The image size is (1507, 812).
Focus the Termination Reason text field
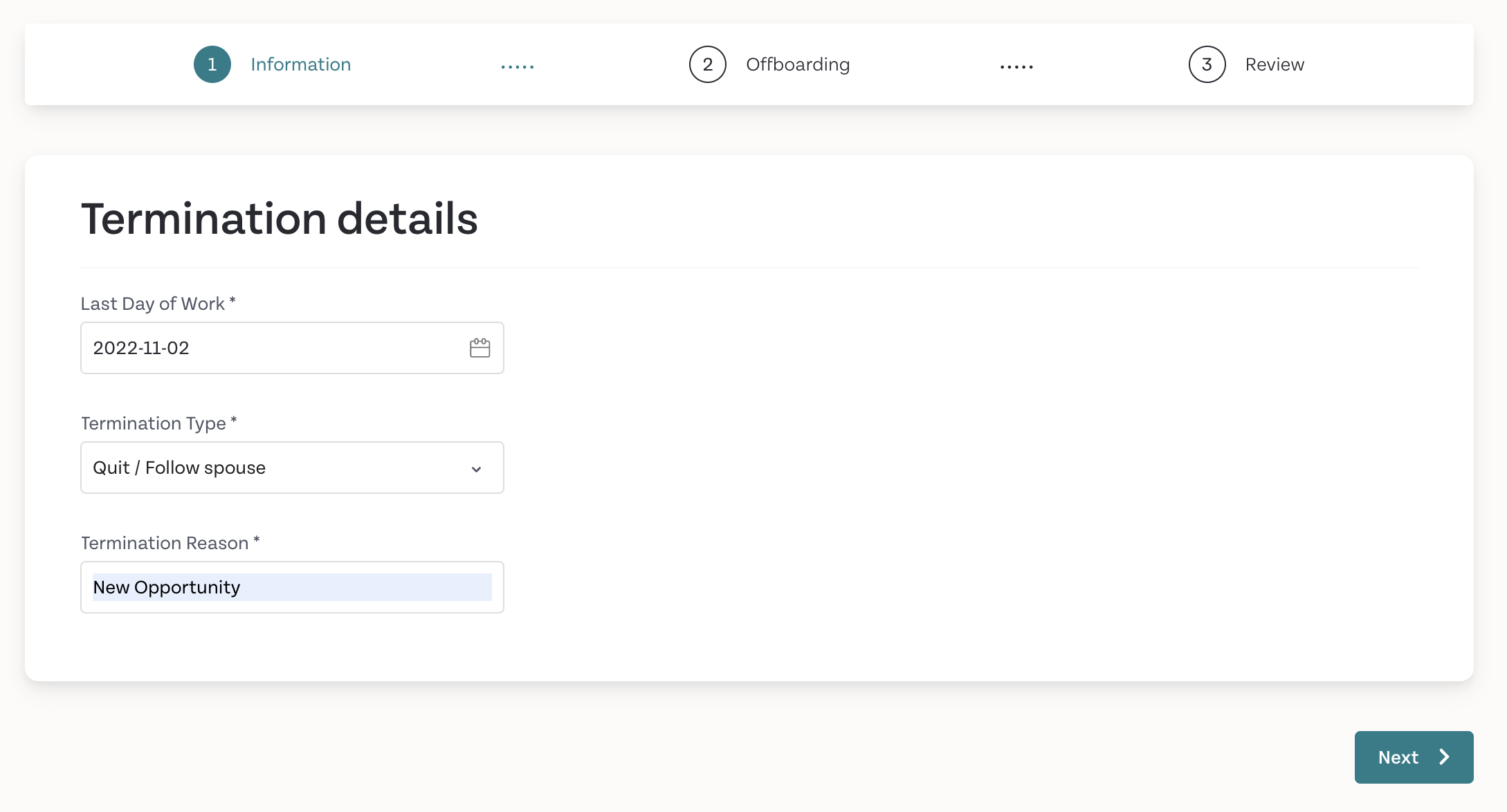(x=292, y=587)
